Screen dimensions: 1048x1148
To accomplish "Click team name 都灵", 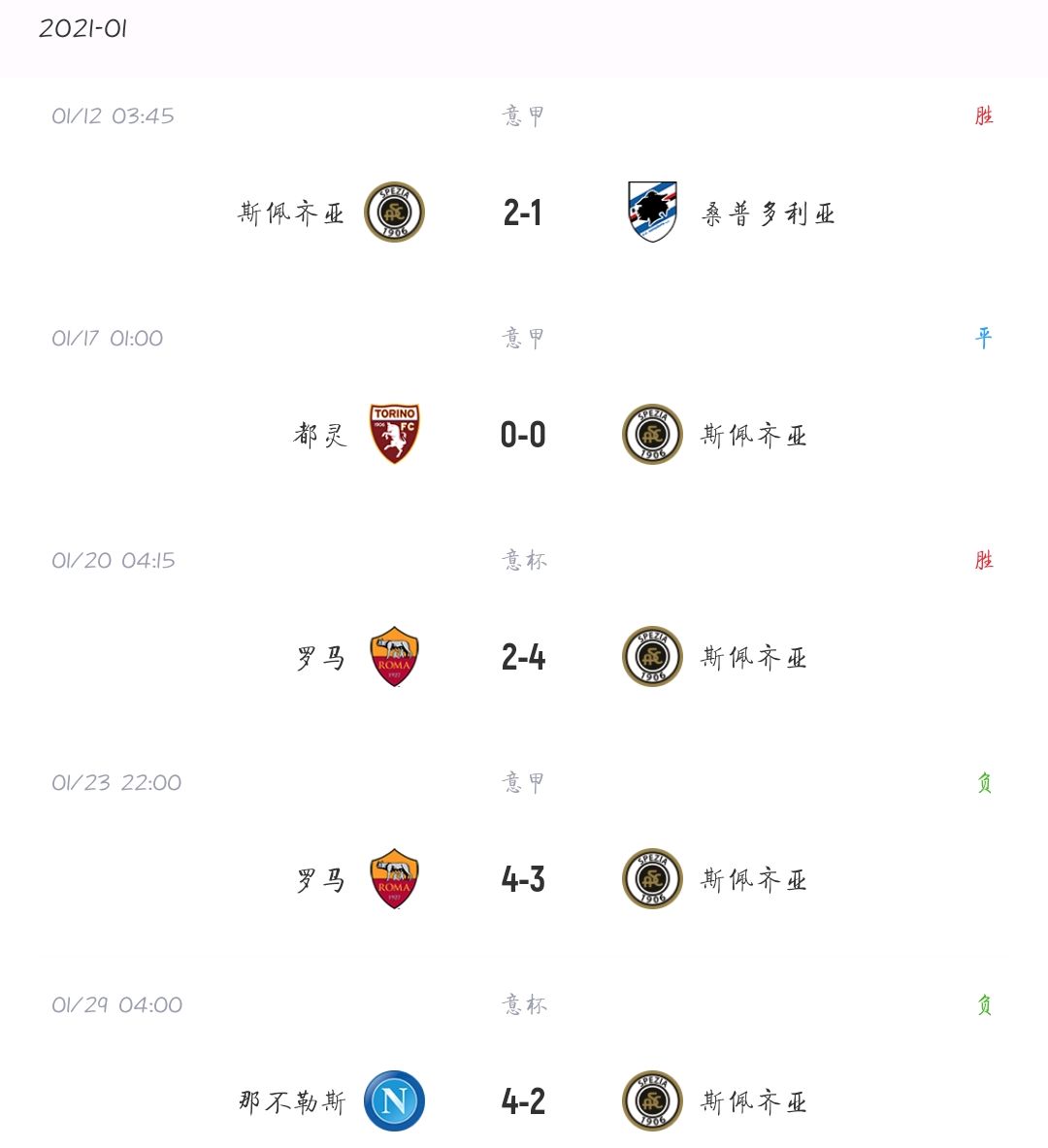I will [320, 435].
